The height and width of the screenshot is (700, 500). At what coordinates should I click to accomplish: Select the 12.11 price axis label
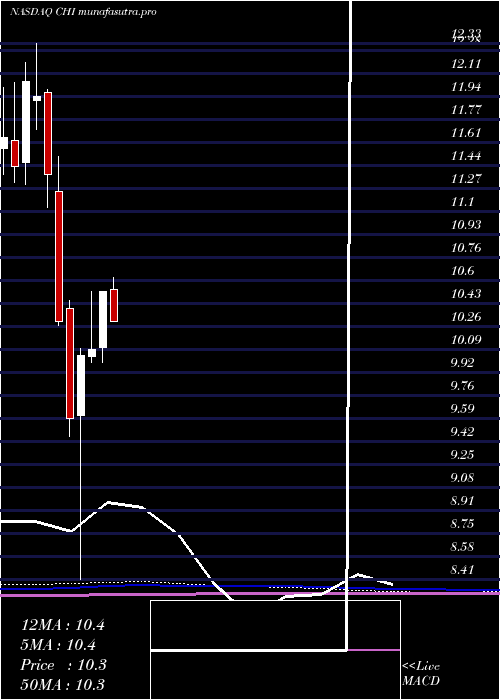point(466,64)
